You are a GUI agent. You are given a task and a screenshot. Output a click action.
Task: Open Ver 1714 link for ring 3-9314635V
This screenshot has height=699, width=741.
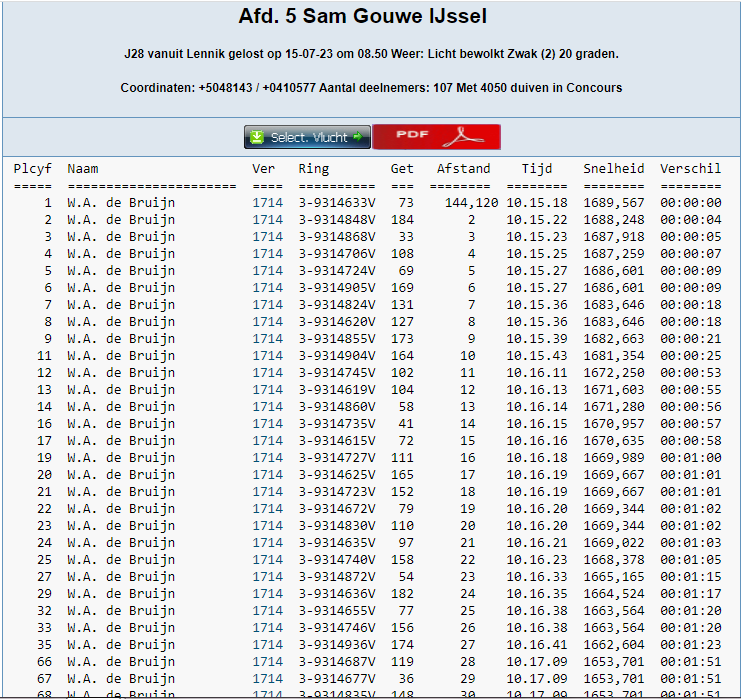point(267,543)
